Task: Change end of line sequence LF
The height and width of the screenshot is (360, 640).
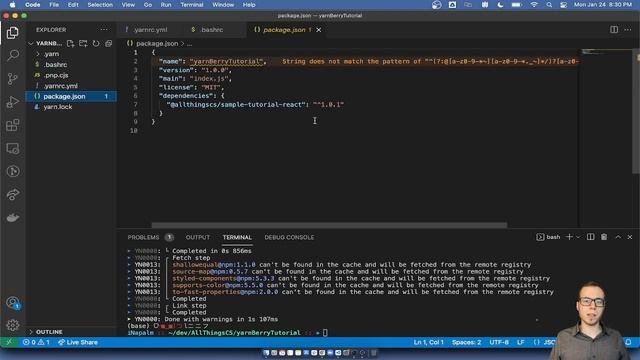Action: tap(520, 342)
